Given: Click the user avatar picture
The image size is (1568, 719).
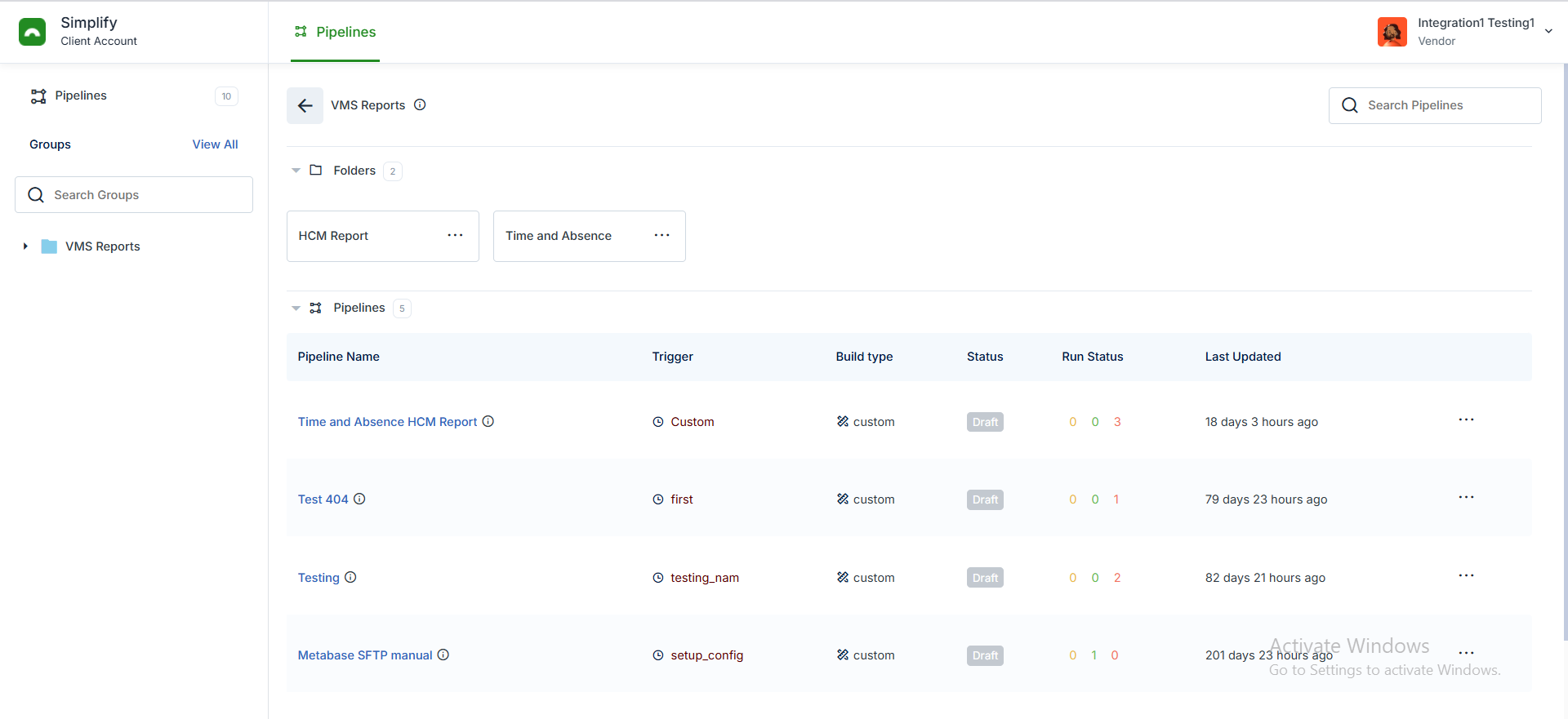Looking at the screenshot, I should 1392,32.
